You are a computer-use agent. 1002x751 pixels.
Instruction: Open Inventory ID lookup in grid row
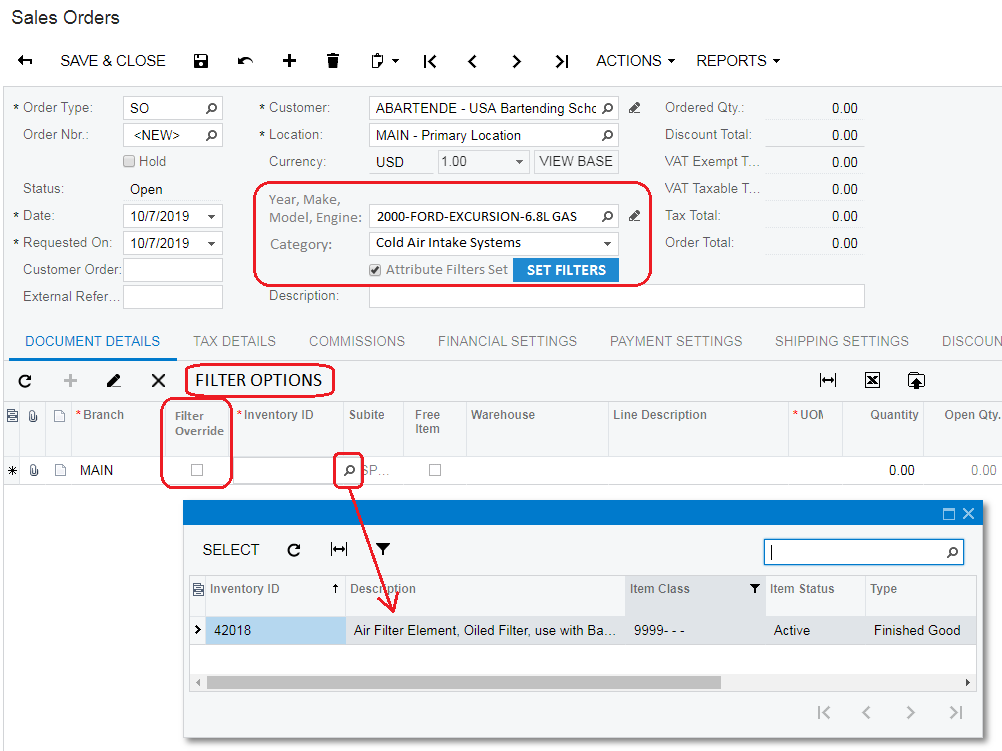(x=349, y=470)
